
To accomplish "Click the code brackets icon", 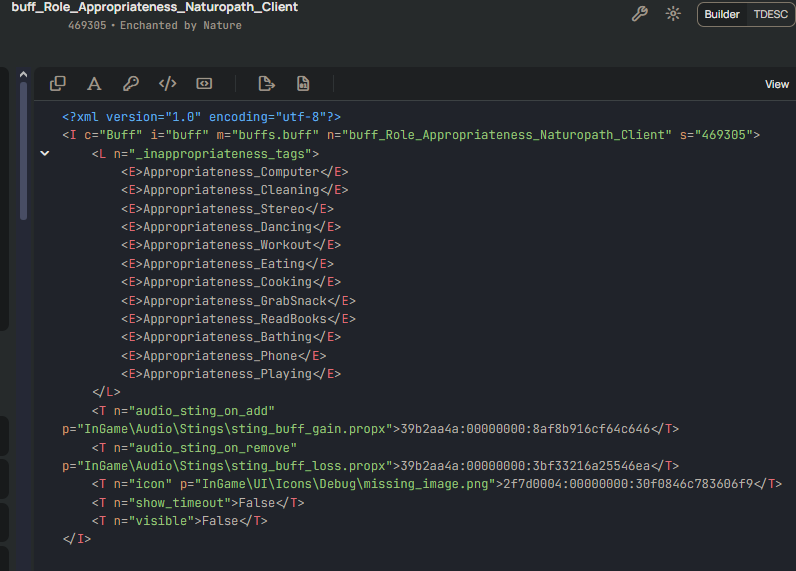I will tap(168, 84).
